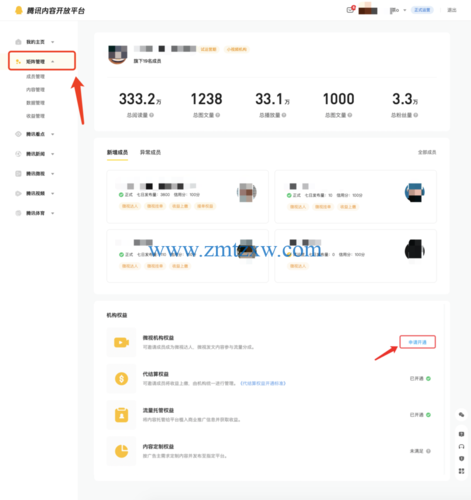Open 收益管理 submenu item
This screenshot has height=500, width=471.
coord(35,116)
